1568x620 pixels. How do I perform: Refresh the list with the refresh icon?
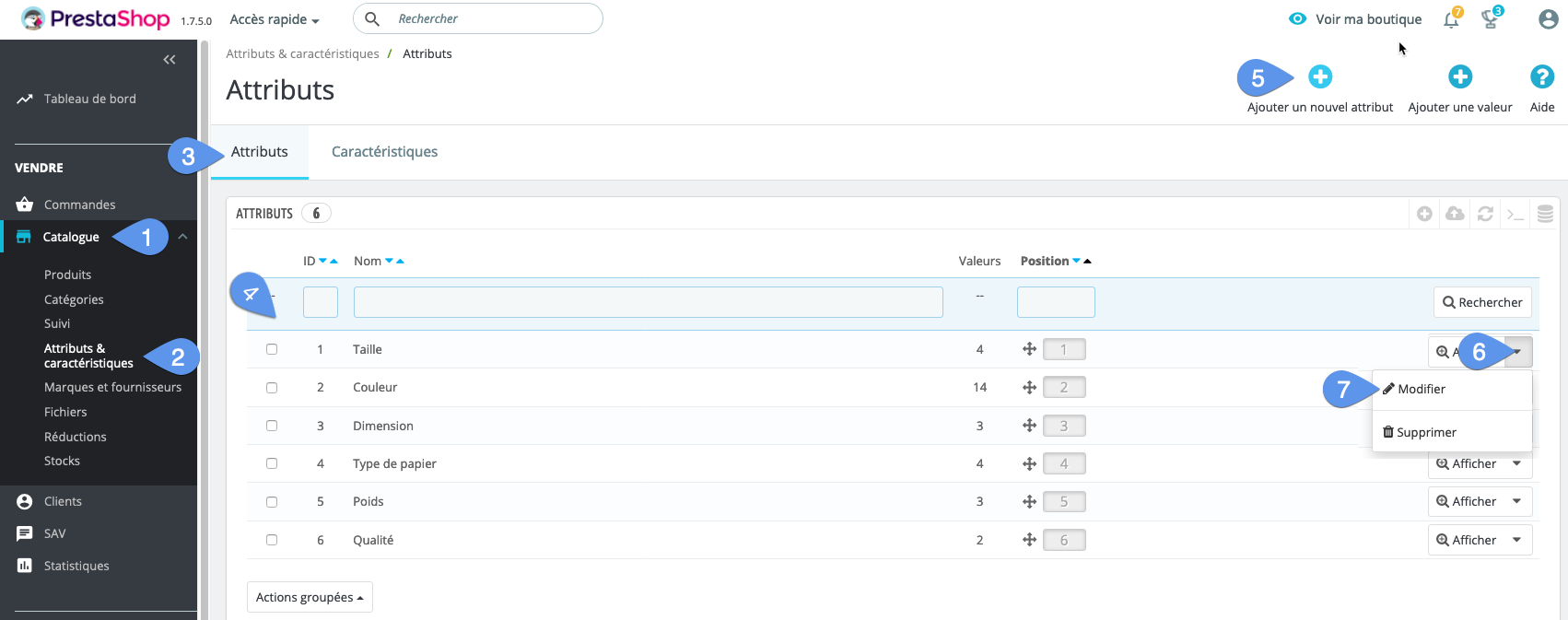1485,214
